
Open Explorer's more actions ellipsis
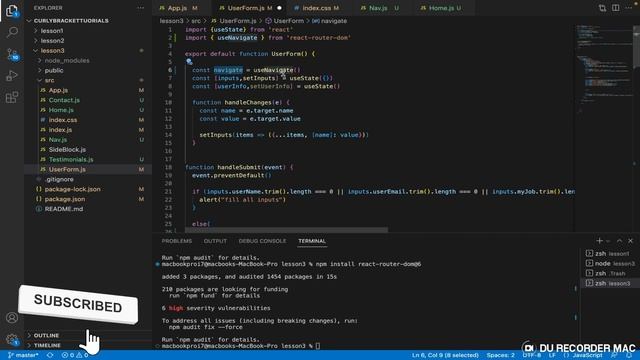pos(140,8)
